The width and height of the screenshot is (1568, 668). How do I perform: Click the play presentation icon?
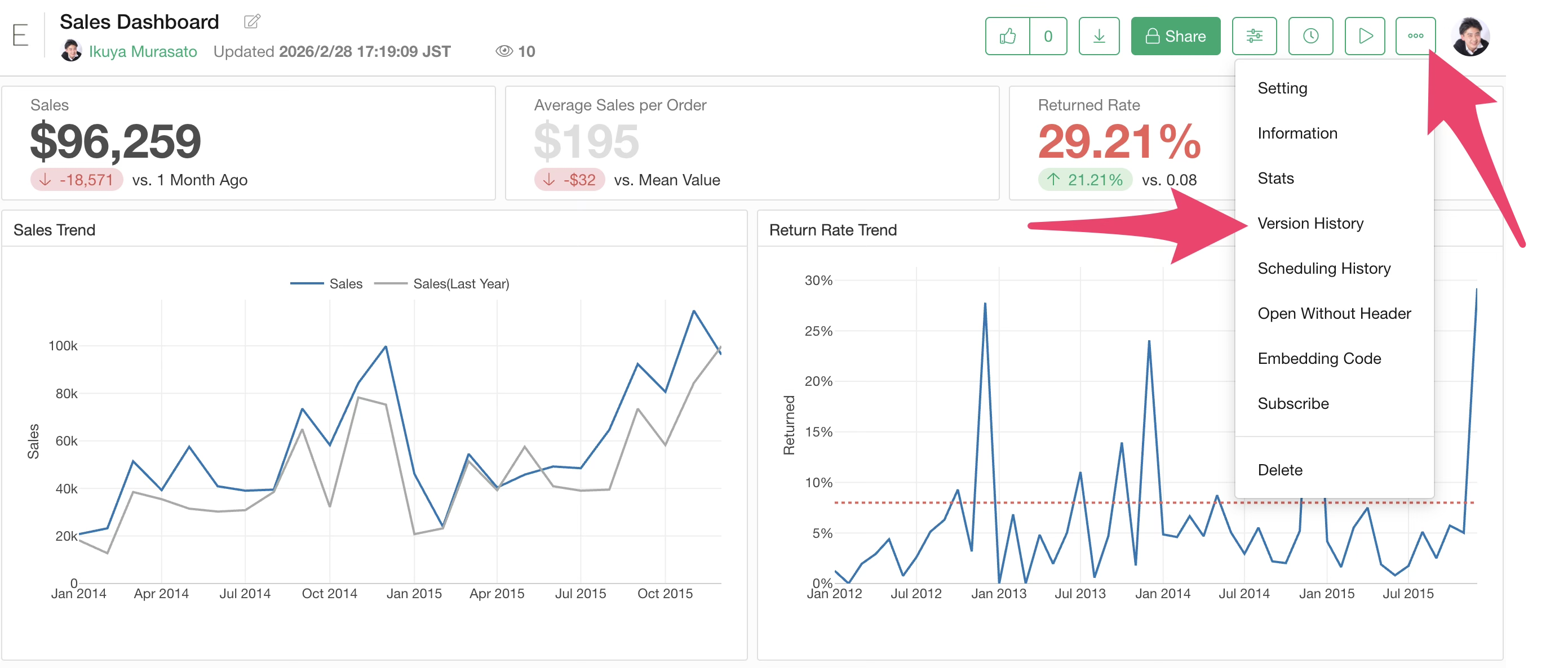(1365, 37)
